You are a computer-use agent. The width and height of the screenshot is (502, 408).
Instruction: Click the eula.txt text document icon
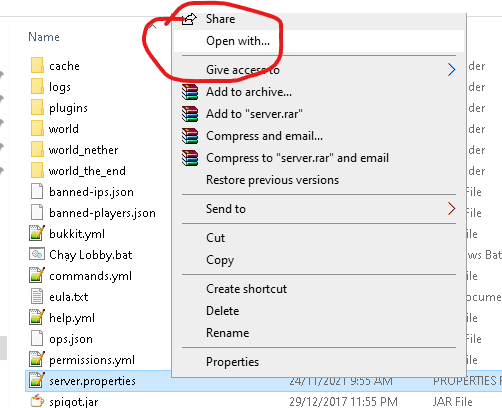(37, 296)
